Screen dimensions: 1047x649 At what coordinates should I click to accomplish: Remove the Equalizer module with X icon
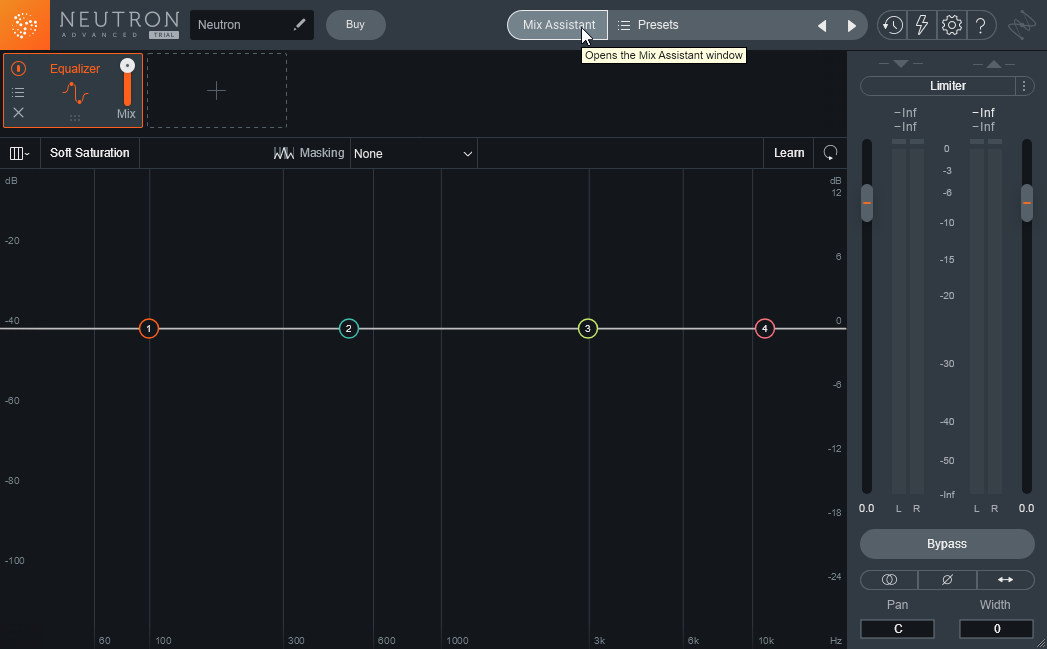tap(19, 113)
